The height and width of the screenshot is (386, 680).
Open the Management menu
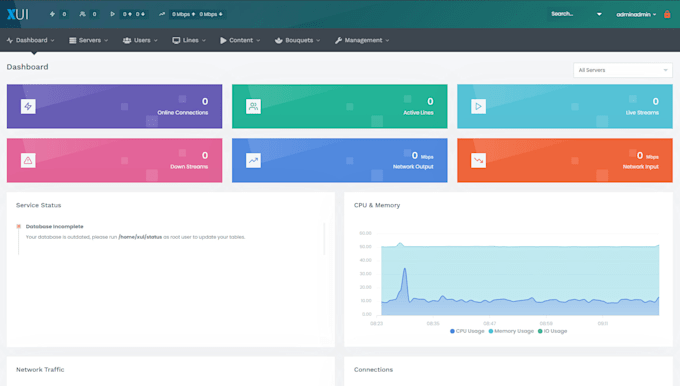[x=362, y=40]
